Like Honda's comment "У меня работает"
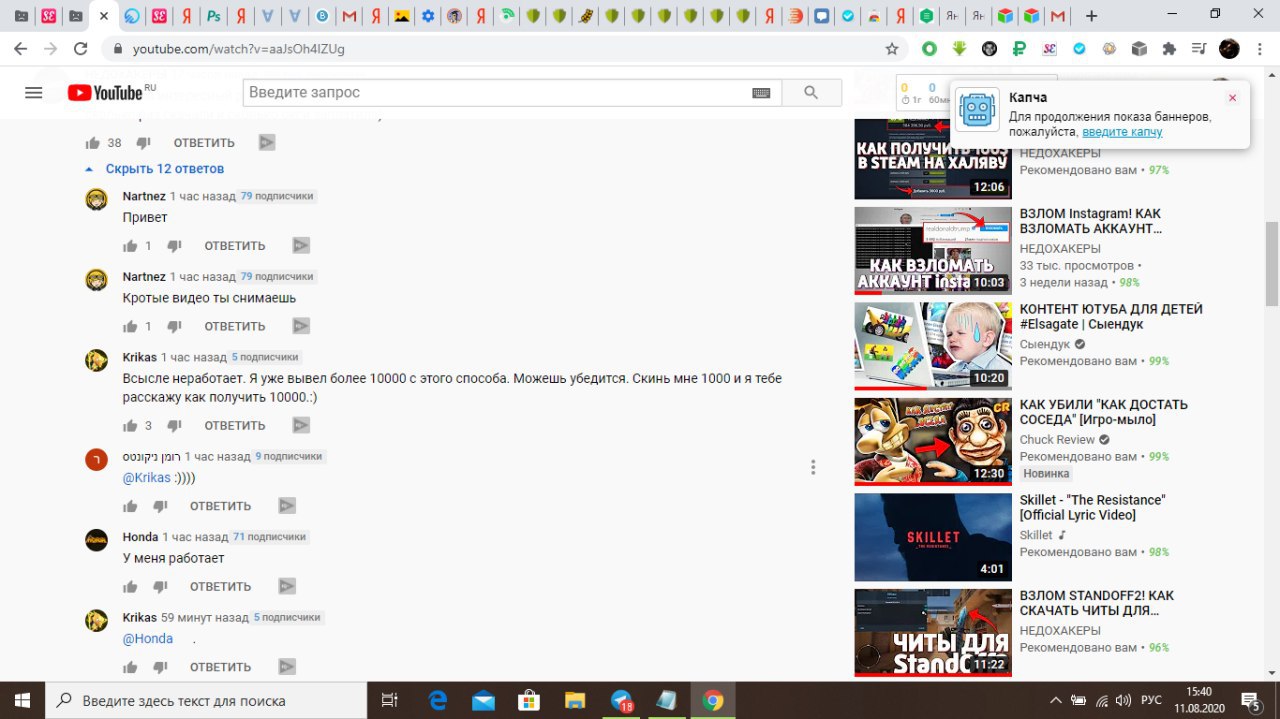The width and height of the screenshot is (1280, 719). click(x=130, y=586)
